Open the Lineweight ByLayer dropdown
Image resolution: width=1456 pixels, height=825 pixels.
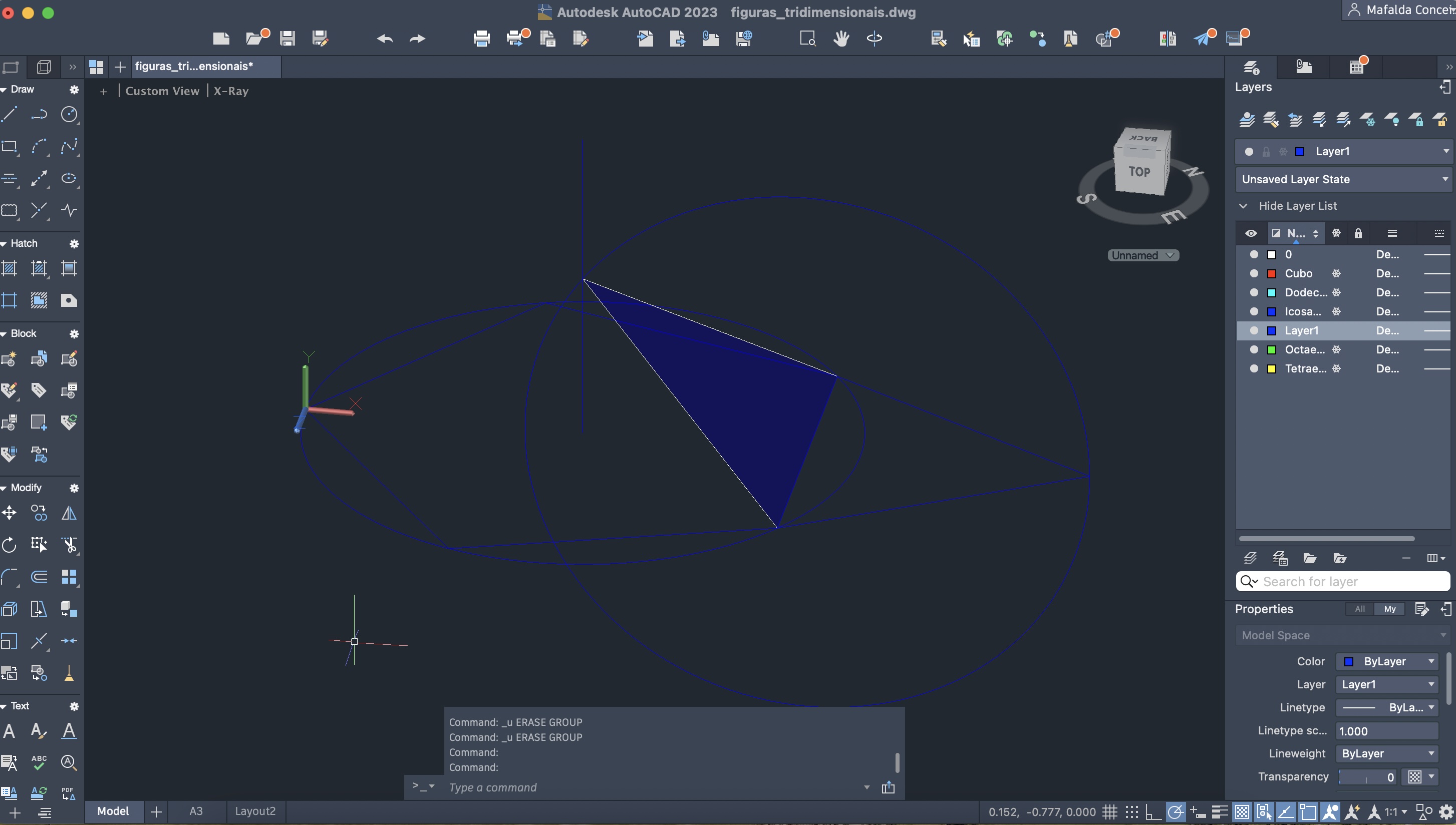pyautogui.click(x=1386, y=753)
